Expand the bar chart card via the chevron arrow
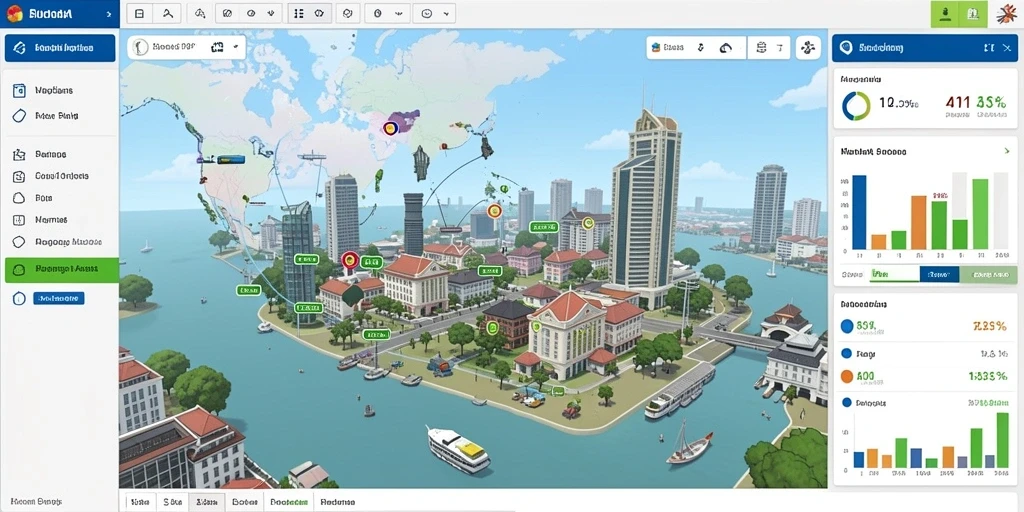This screenshot has width=1024, height=512. tap(1006, 151)
